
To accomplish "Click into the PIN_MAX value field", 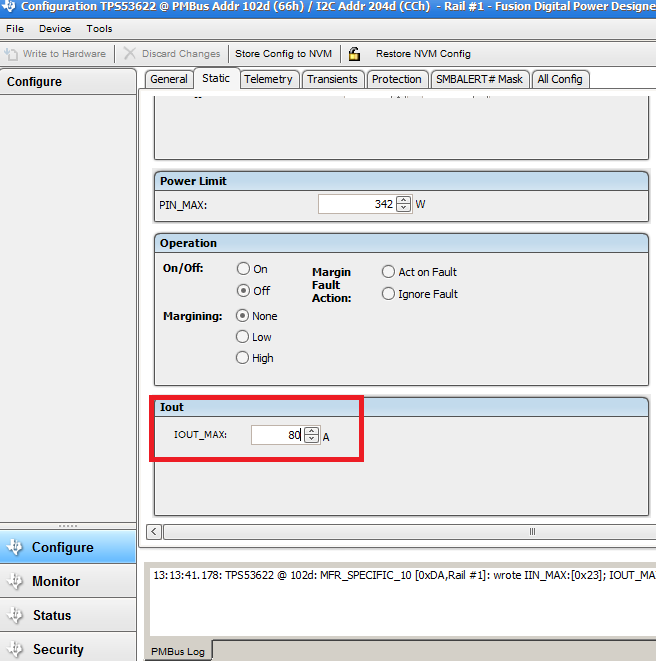I will pos(357,204).
